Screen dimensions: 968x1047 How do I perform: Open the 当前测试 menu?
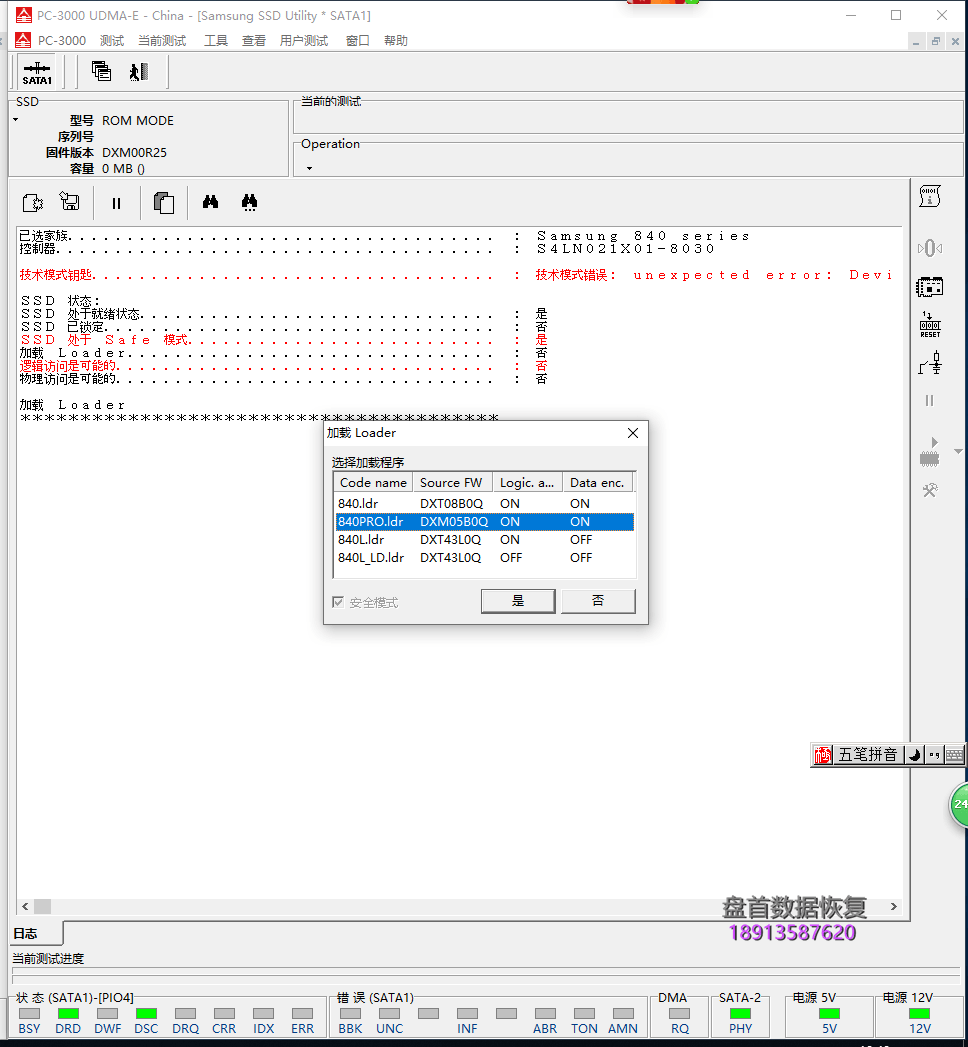162,41
